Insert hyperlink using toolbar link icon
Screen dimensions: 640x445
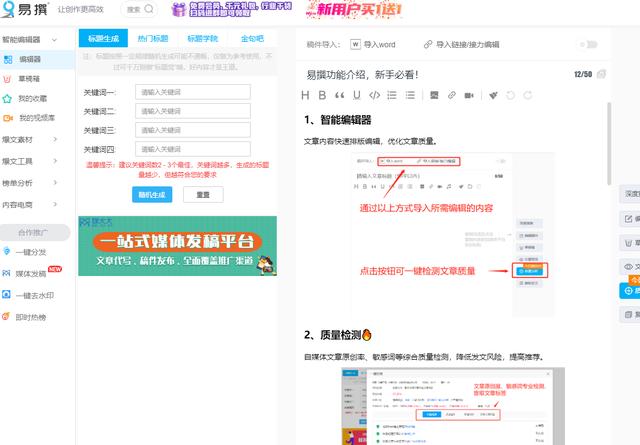tap(451, 95)
